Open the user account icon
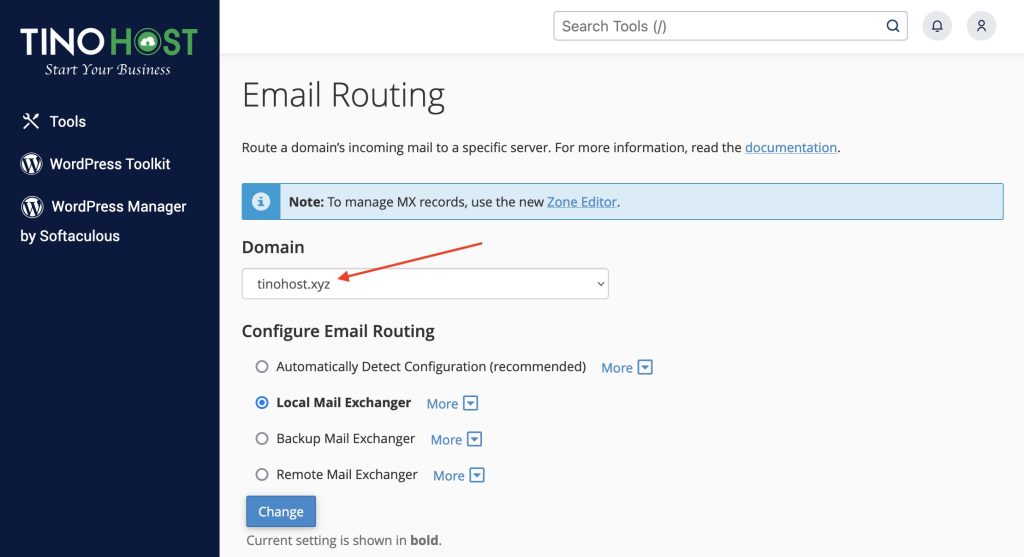The width and height of the screenshot is (1024, 557). [981, 26]
